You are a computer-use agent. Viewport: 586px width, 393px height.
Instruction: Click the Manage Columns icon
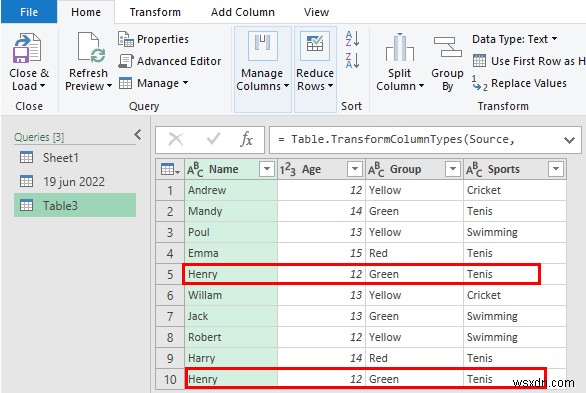[263, 46]
